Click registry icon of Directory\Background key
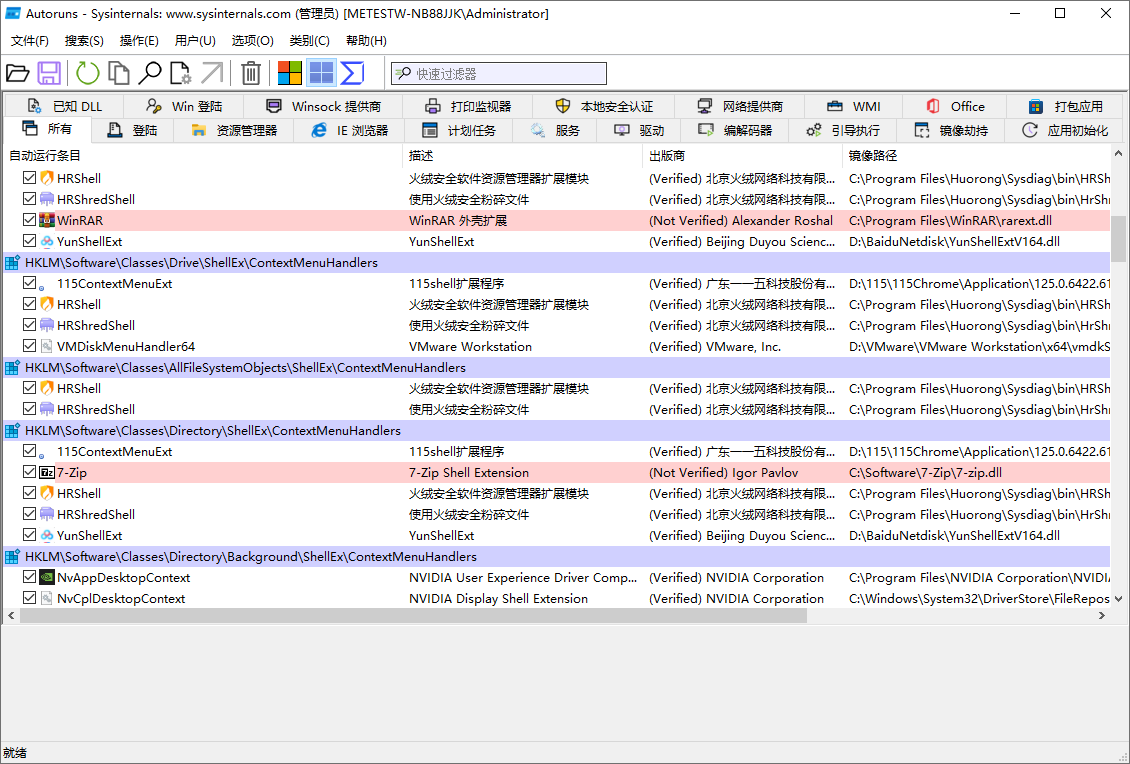This screenshot has width=1130, height=764. pos(12,556)
